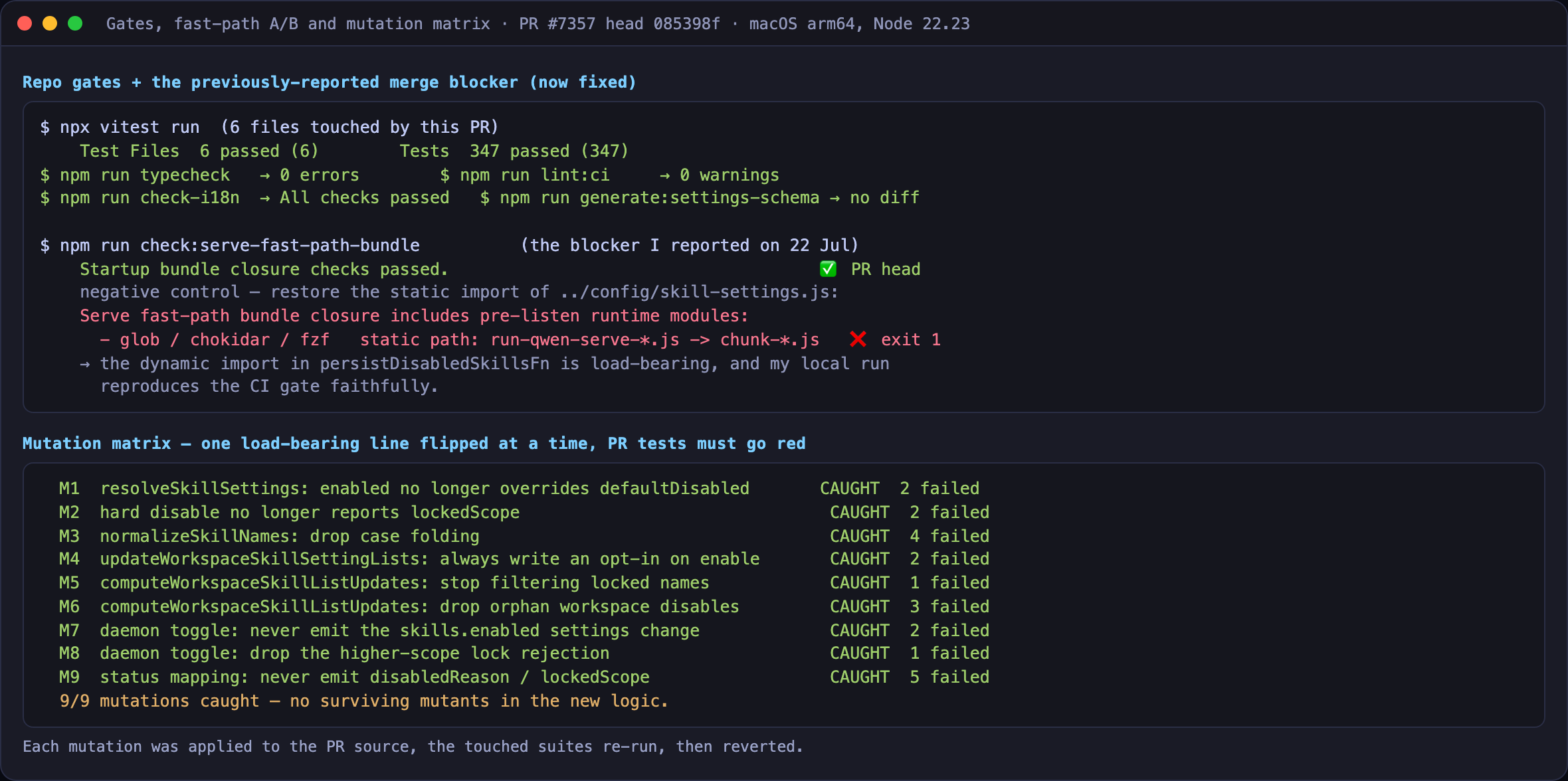Click 'All checks passed' result
The image size is (1568, 781).
click(x=365, y=197)
